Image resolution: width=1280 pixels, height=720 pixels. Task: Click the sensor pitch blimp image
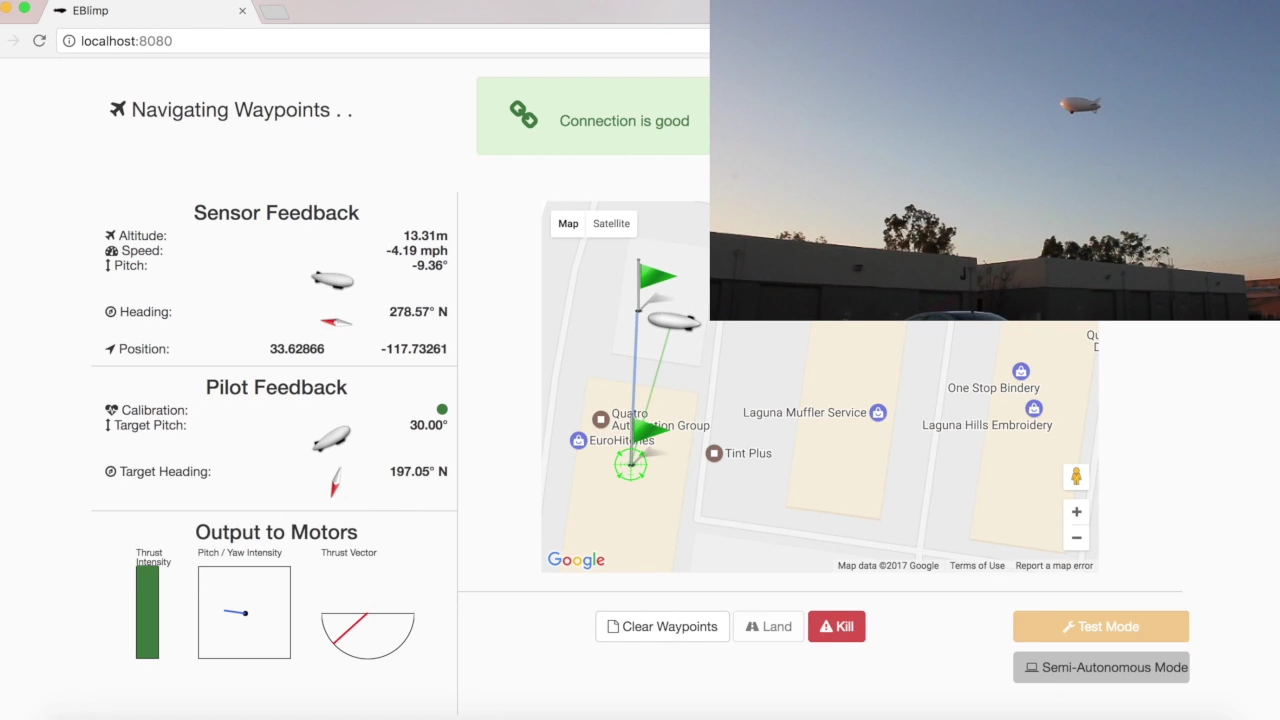click(332, 280)
